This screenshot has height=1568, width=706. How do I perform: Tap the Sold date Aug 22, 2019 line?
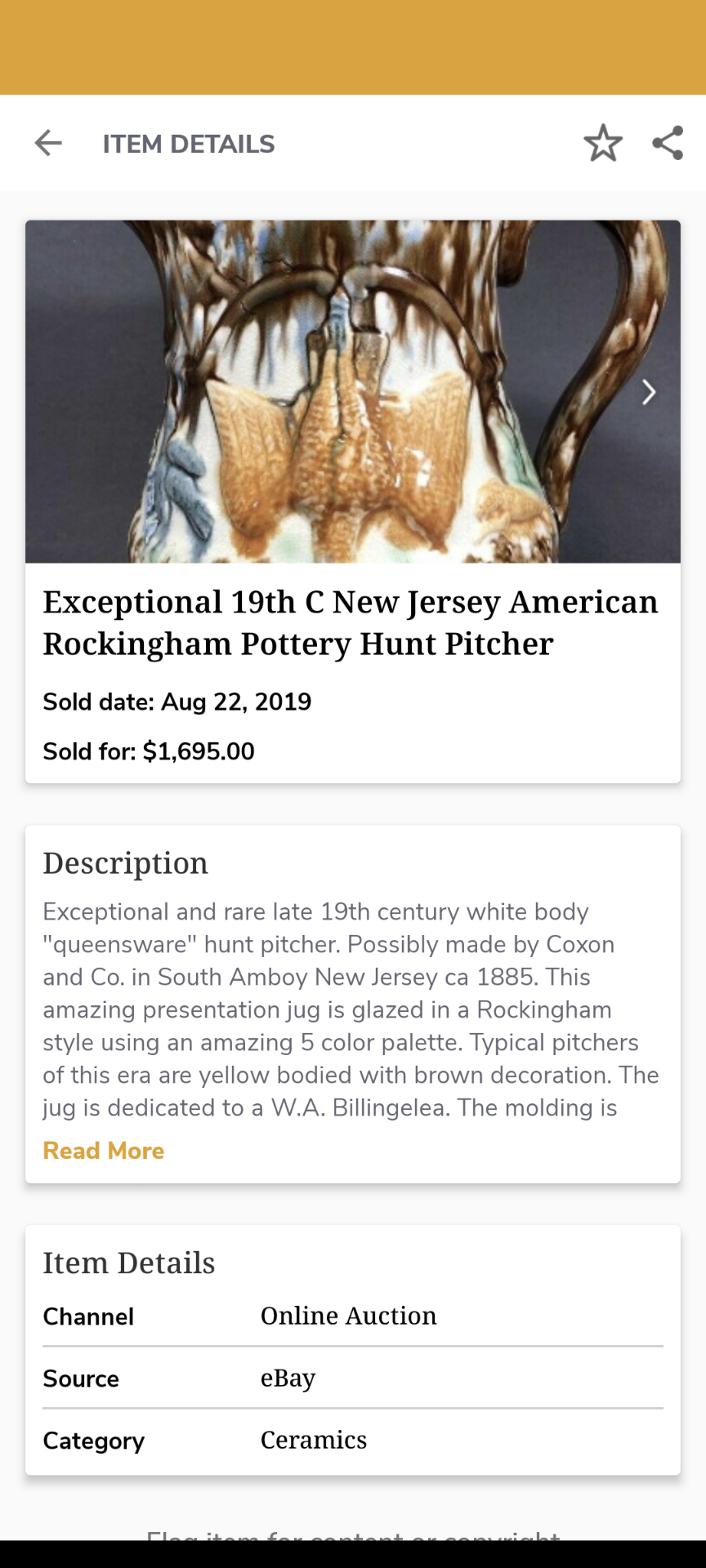pos(177,702)
